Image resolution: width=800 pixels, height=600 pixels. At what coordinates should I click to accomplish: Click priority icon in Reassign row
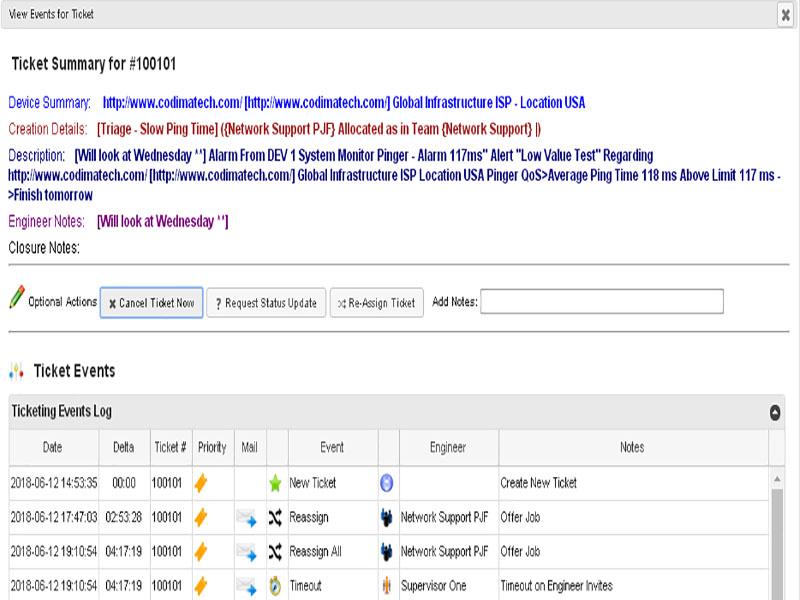[201, 517]
